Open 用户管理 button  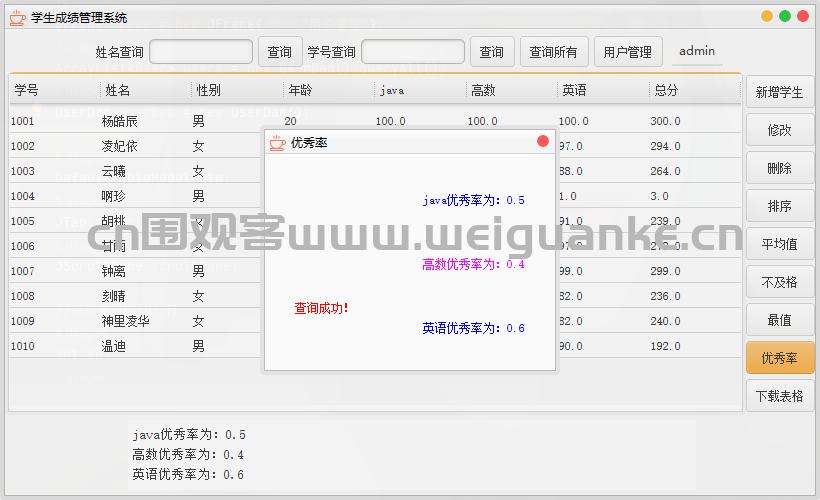[x=628, y=52]
